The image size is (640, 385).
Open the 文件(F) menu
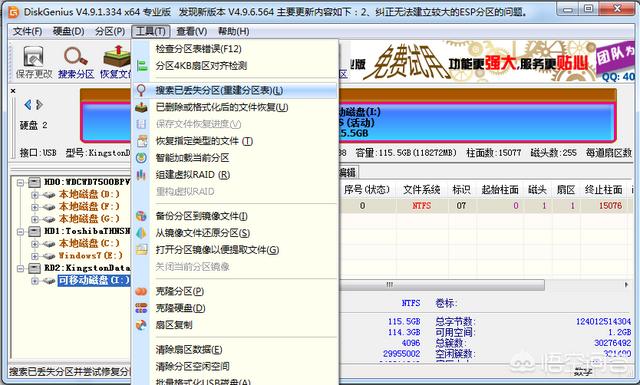point(27,31)
